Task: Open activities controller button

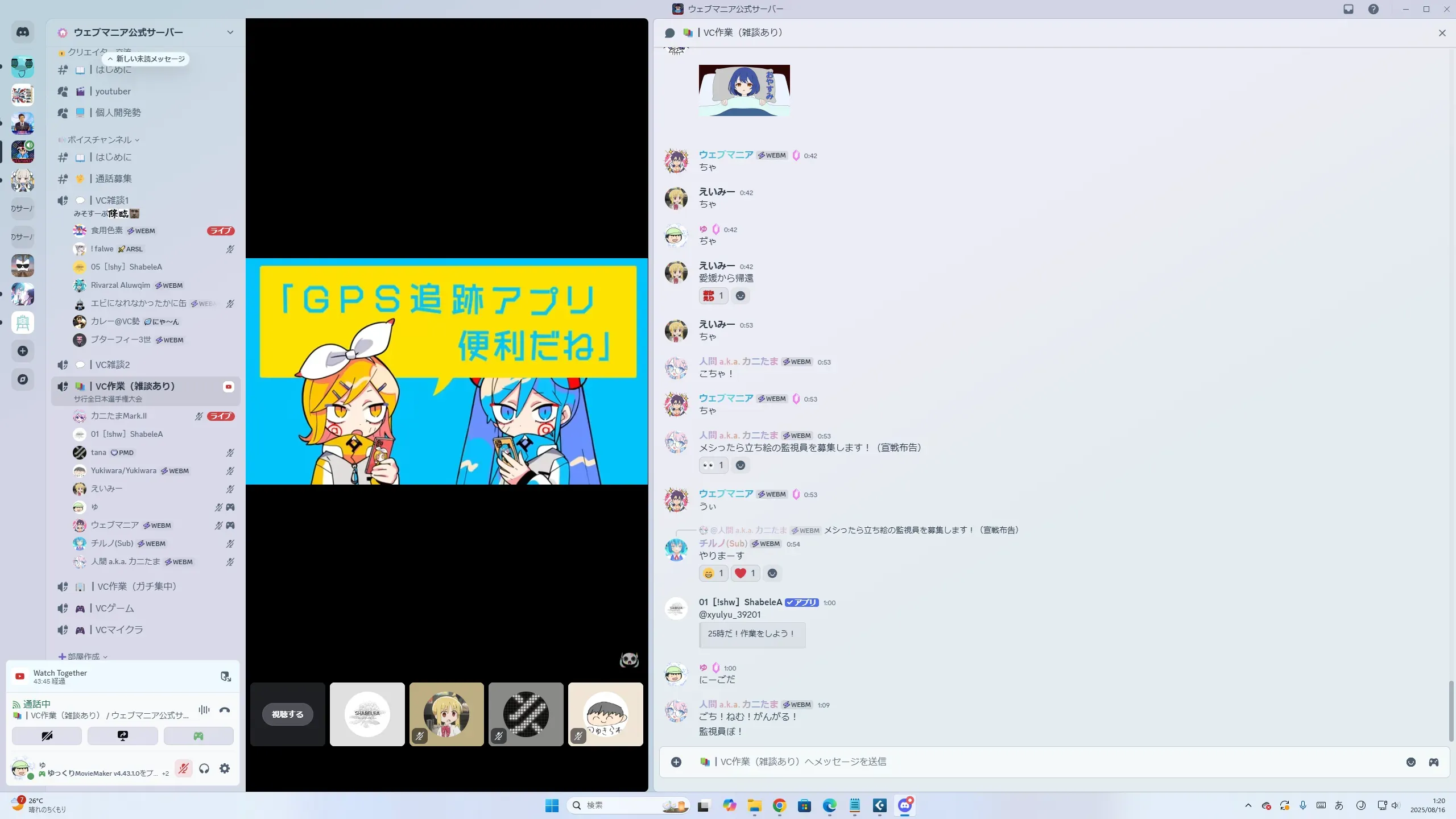Action: pyautogui.click(x=198, y=735)
